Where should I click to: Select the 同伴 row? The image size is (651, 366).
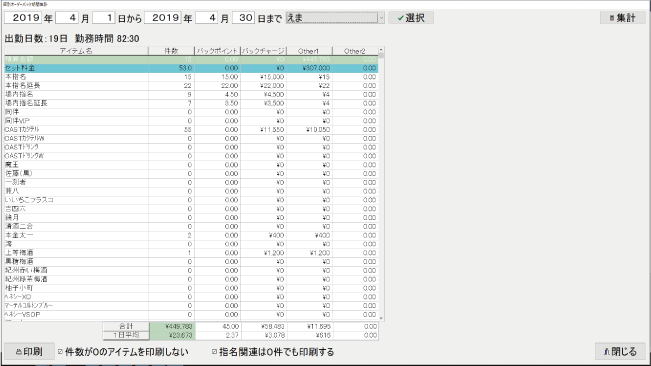(191, 112)
